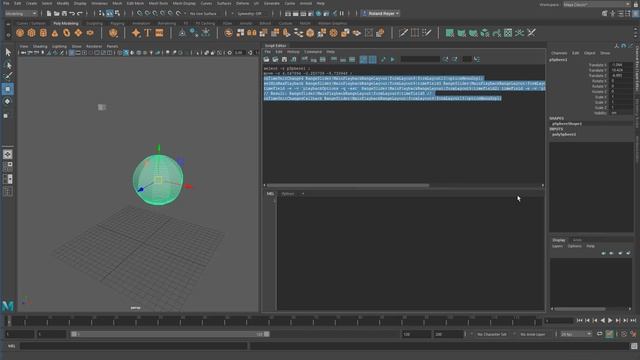Click the New scene icon
This screenshot has width=640, height=360.
pyautogui.click(x=49, y=13)
